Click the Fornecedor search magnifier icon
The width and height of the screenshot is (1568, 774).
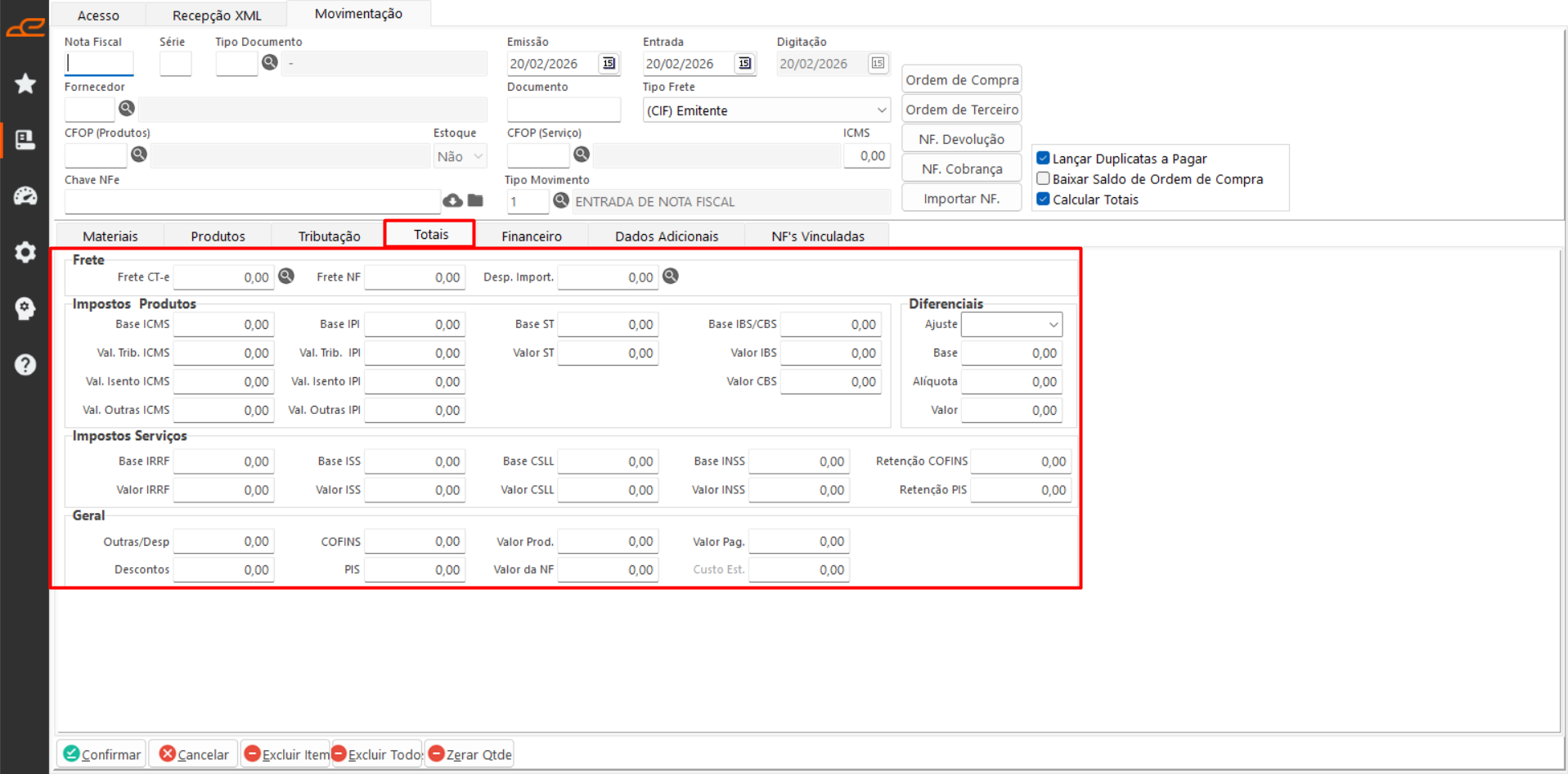(x=127, y=108)
